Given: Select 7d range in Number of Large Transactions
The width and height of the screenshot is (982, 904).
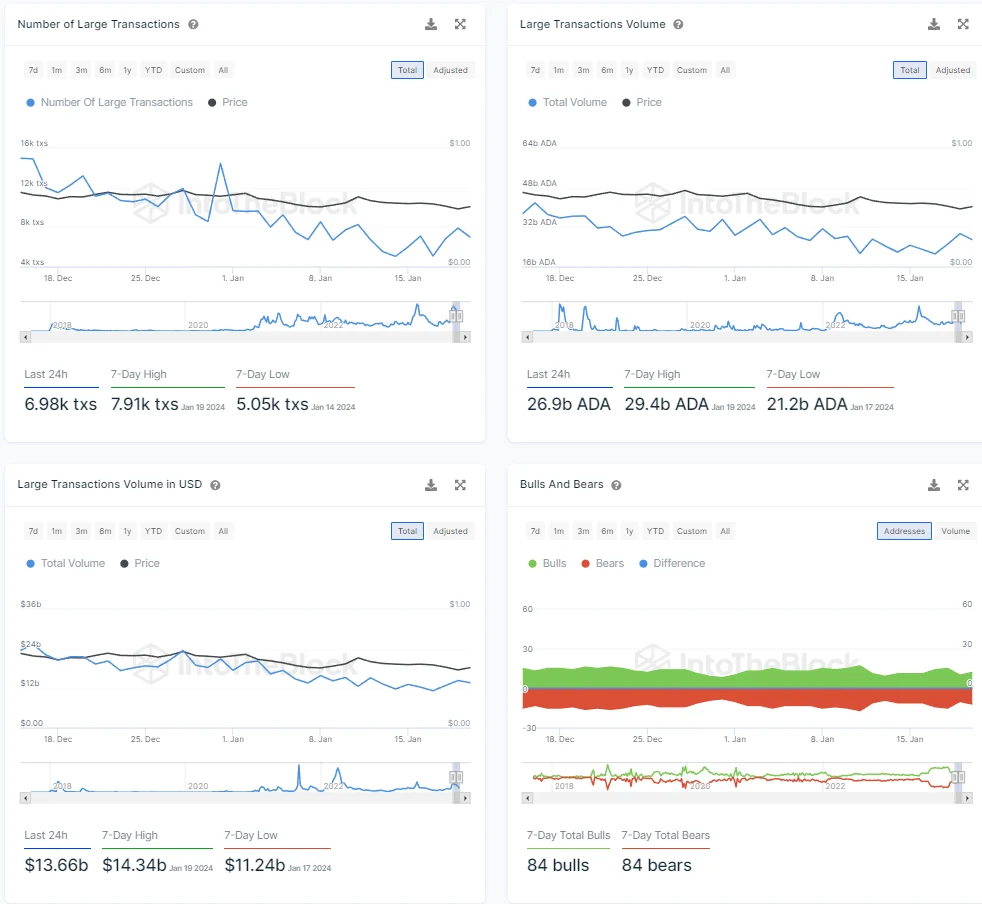Looking at the screenshot, I should (33, 70).
